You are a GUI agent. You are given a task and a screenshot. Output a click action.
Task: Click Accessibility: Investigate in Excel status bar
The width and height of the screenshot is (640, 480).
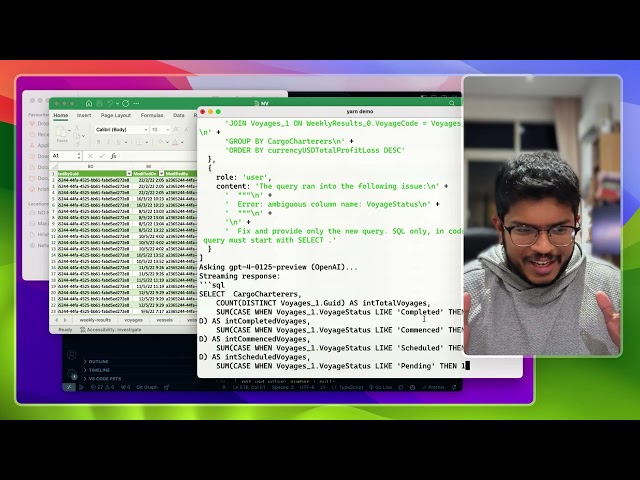111,329
